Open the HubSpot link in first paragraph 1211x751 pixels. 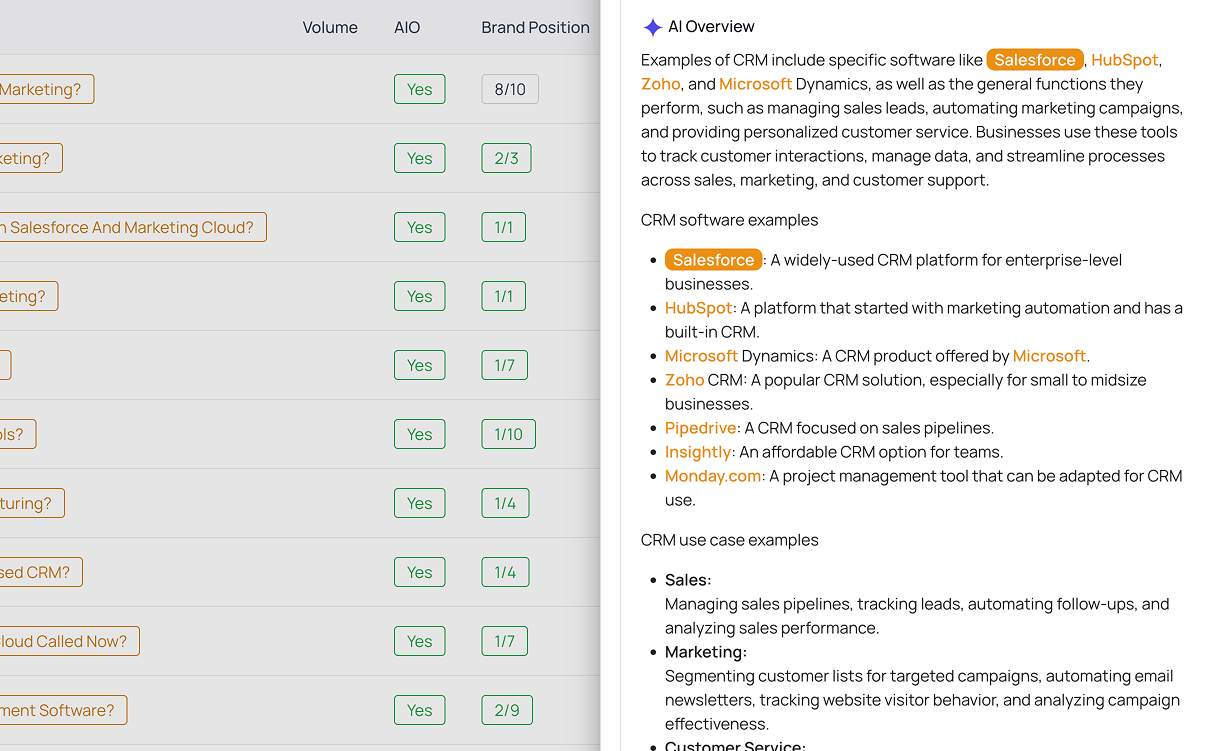click(x=1124, y=60)
